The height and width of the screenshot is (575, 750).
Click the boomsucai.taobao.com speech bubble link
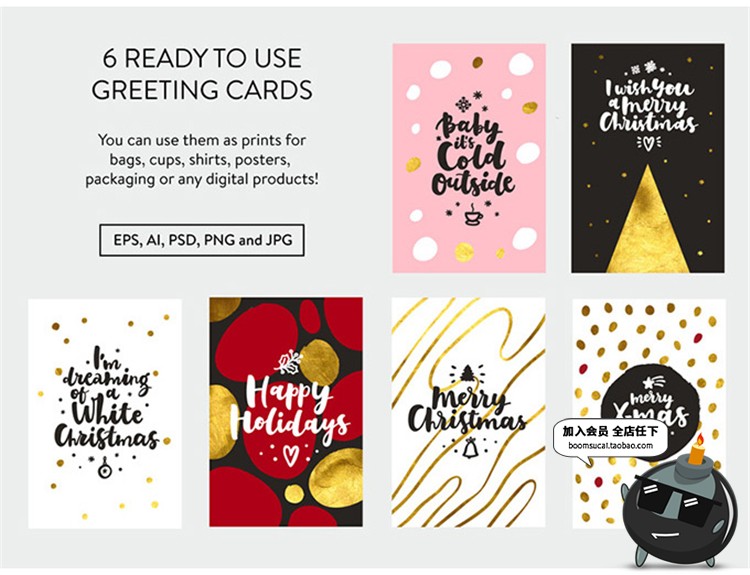[610, 446]
